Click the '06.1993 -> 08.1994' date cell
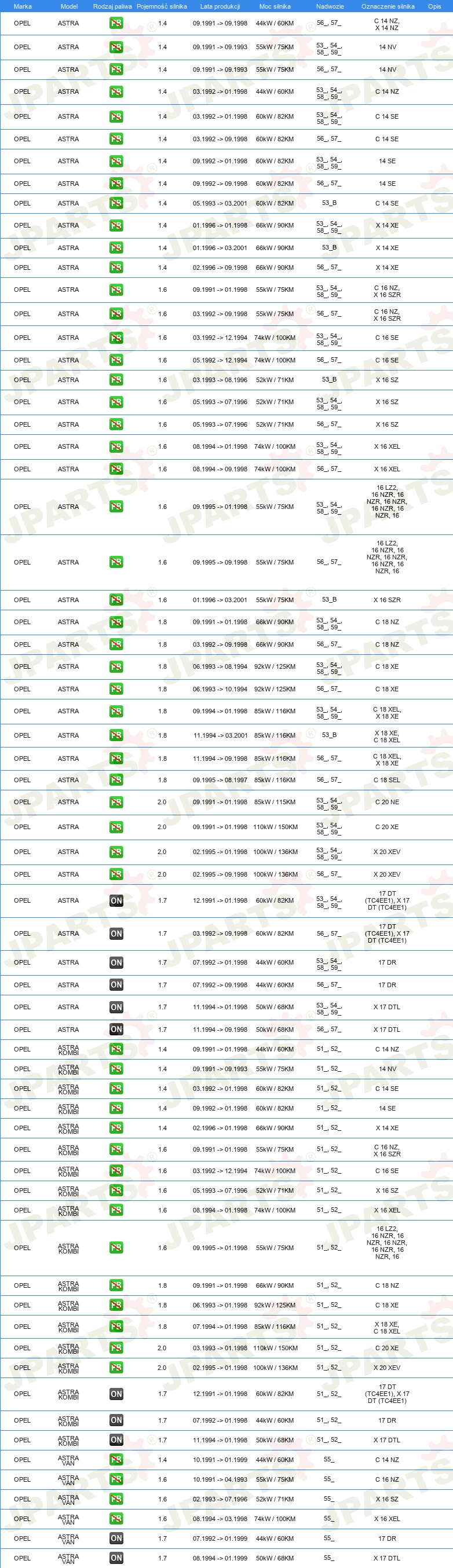Image resolution: width=453 pixels, height=1568 pixels. 220,666
